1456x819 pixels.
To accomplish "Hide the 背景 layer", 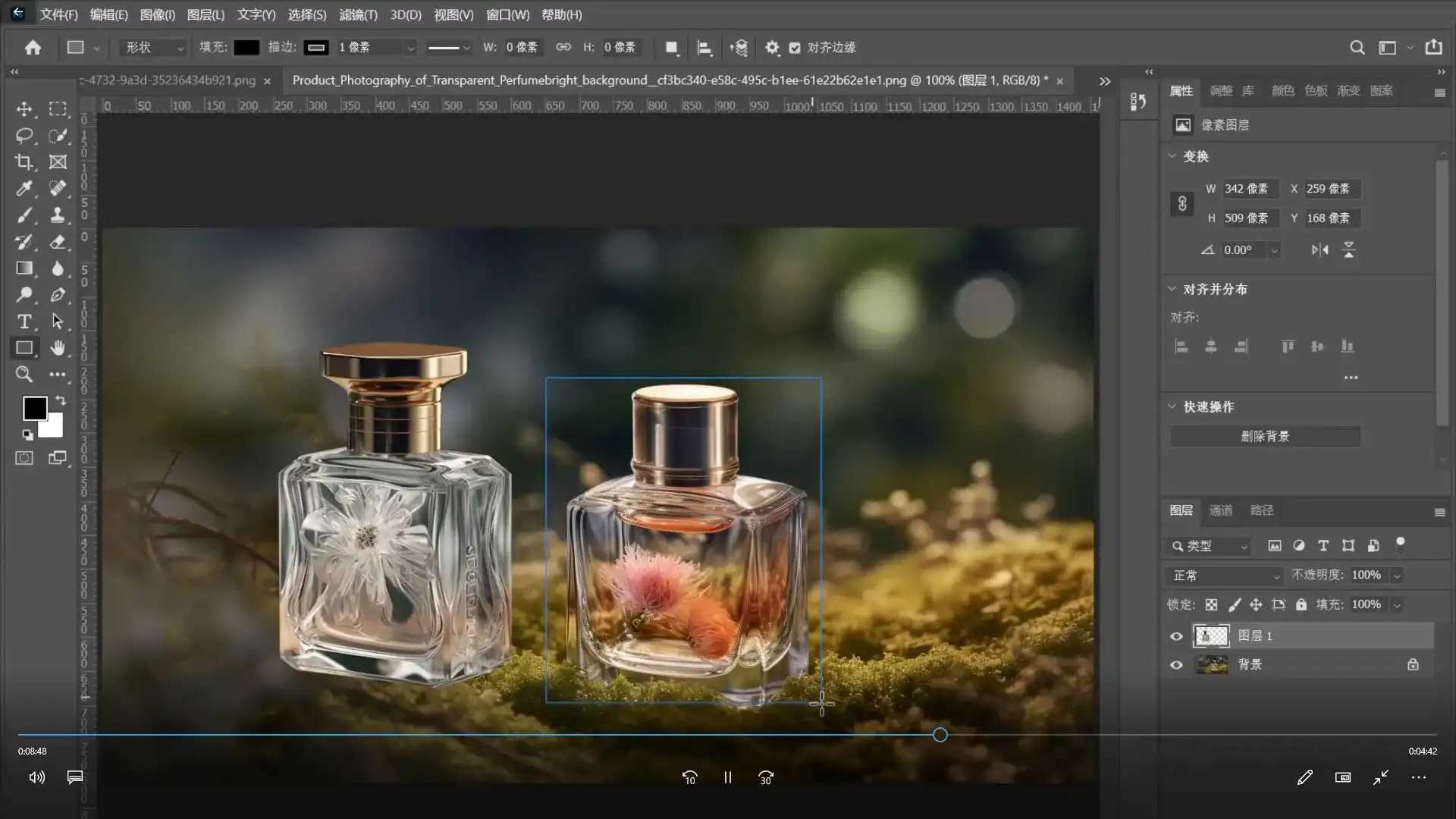I will click(1176, 665).
